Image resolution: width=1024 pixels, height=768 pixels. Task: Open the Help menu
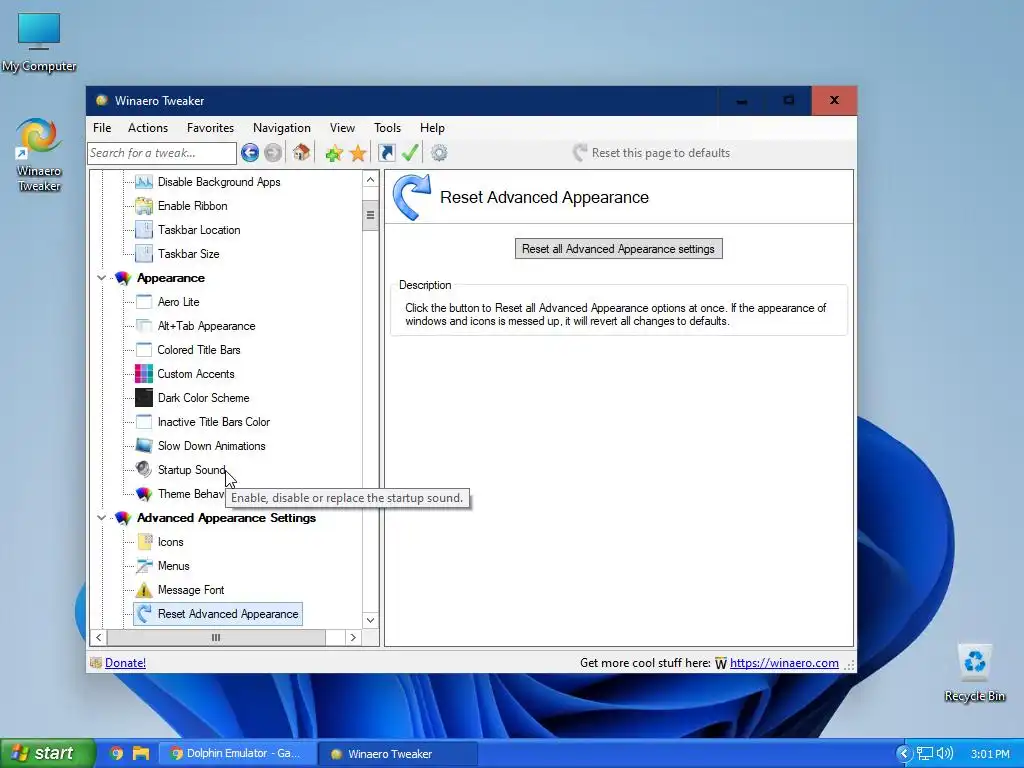point(432,128)
